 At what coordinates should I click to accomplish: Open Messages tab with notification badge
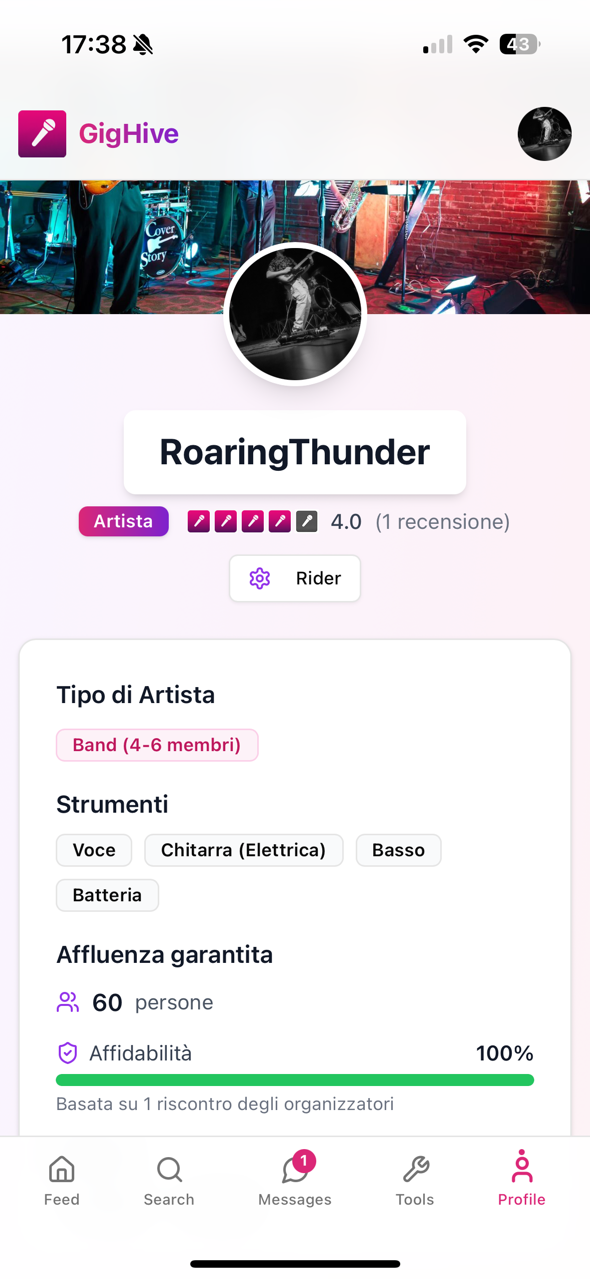295,1181
